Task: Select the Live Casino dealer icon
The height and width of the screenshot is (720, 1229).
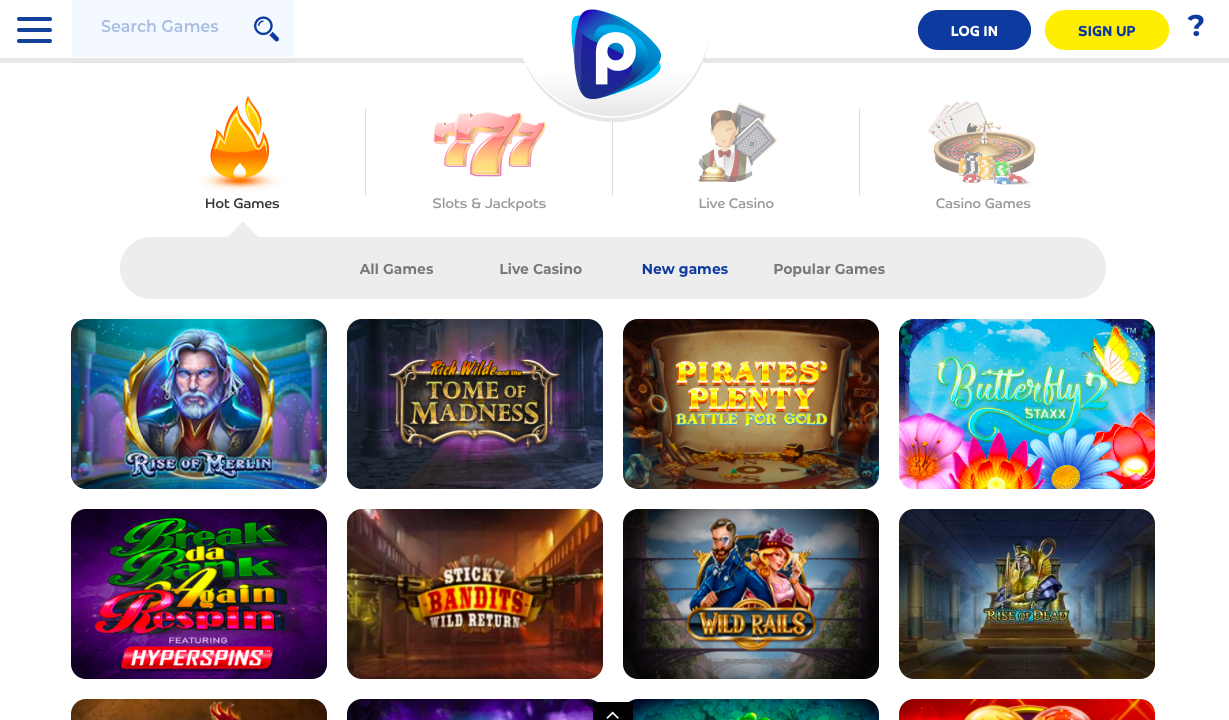Action: (736, 144)
